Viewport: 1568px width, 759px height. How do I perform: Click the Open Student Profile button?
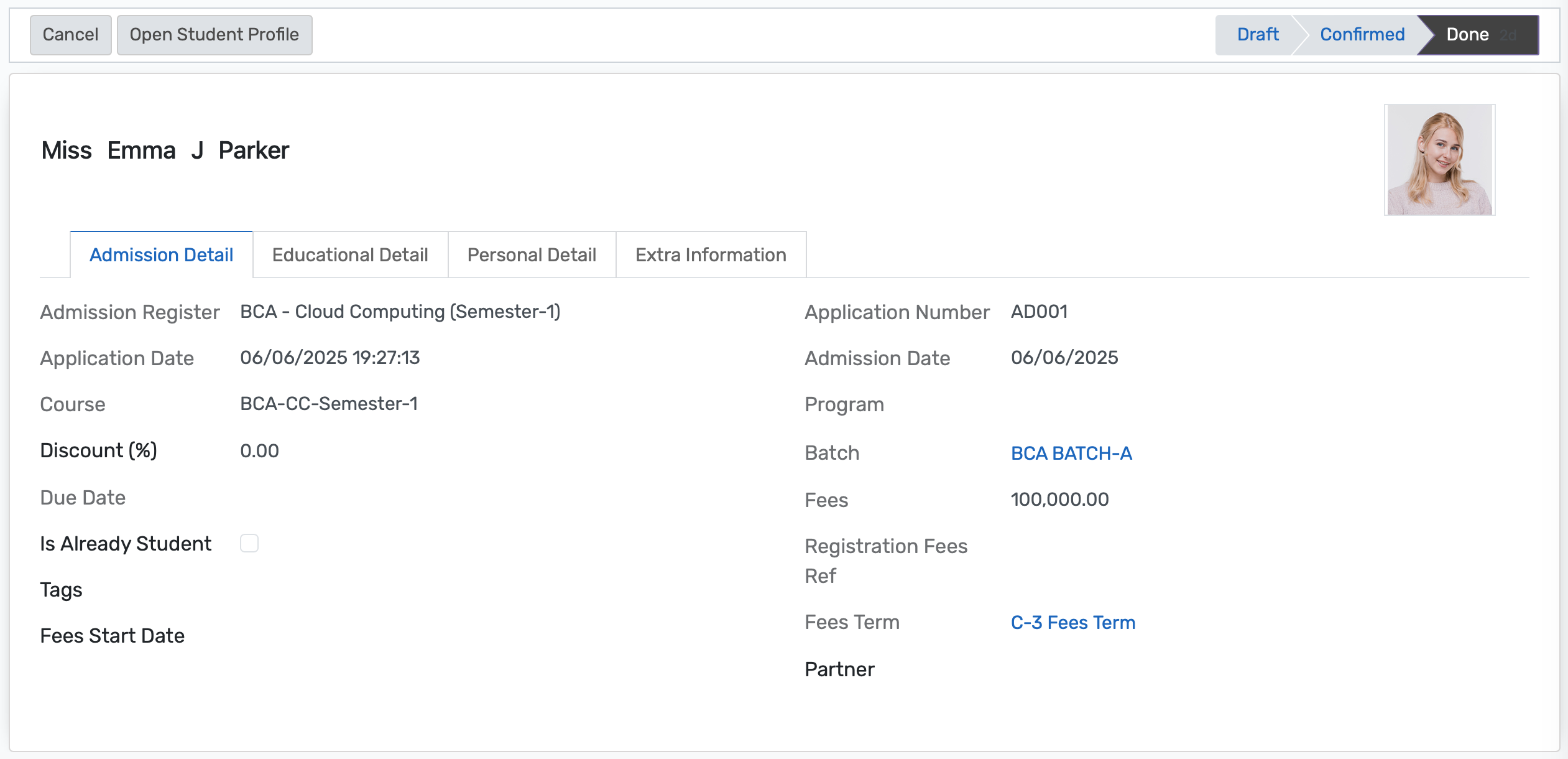click(x=214, y=34)
